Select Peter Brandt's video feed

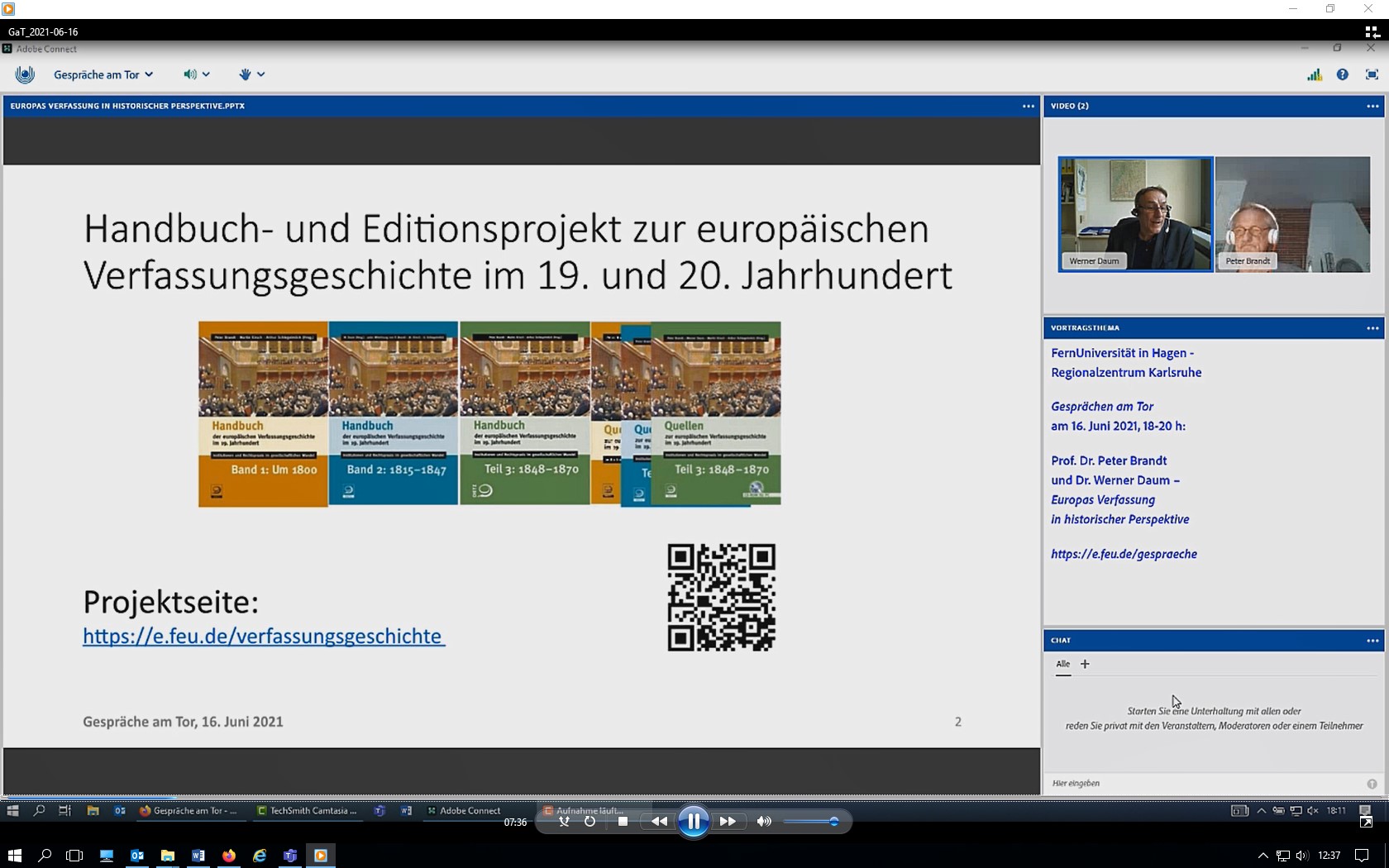pyautogui.click(x=1292, y=214)
